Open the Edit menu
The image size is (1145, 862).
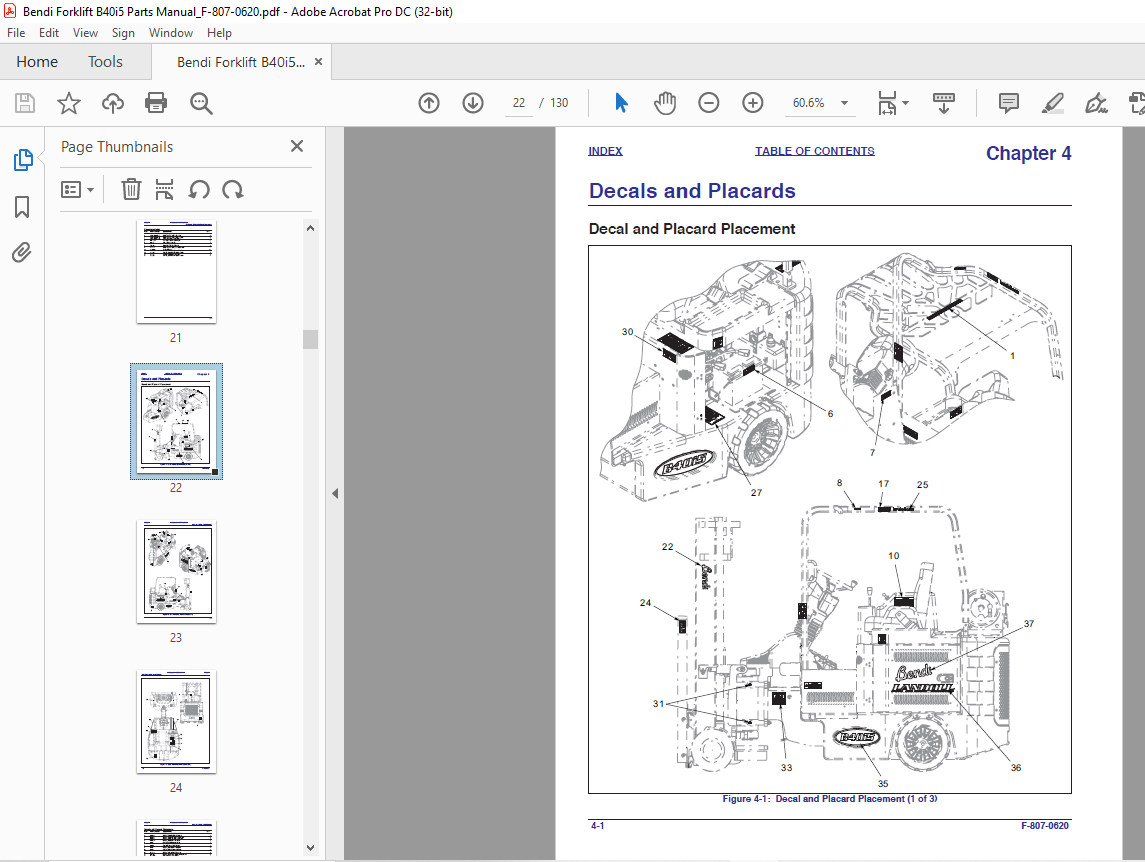pos(49,33)
